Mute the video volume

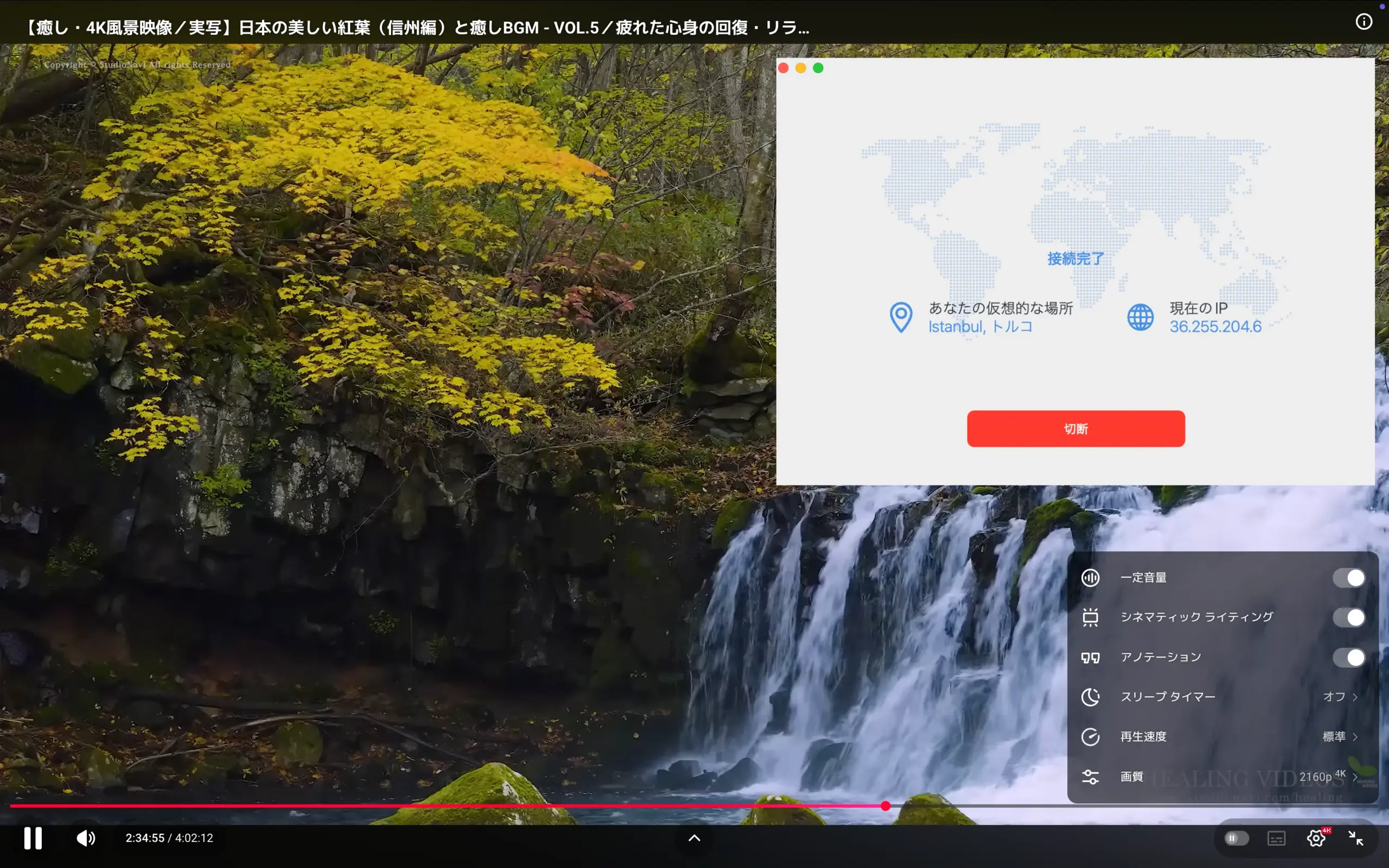pyautogui.click(x=86, y=838)
